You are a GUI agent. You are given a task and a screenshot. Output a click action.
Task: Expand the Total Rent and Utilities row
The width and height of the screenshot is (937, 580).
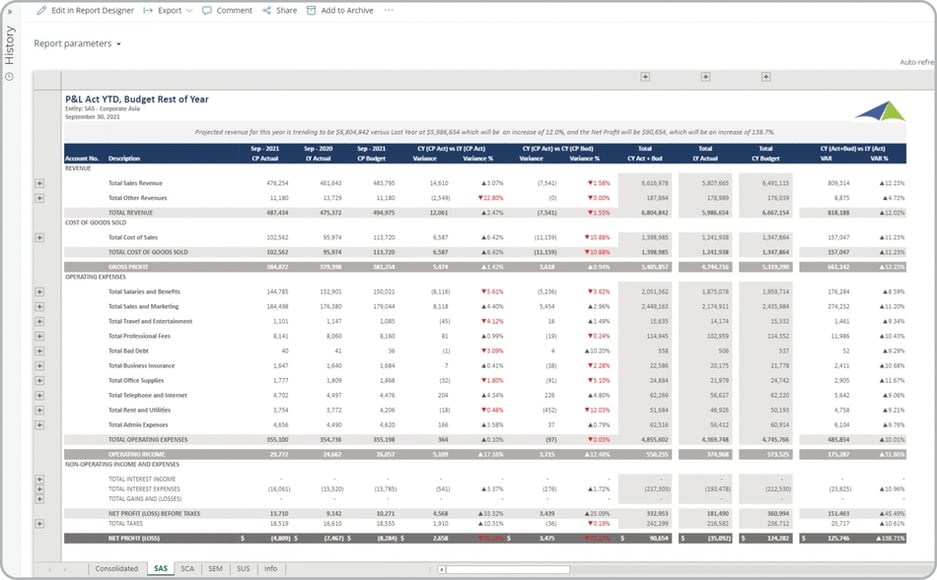click(x=40, y=410)
